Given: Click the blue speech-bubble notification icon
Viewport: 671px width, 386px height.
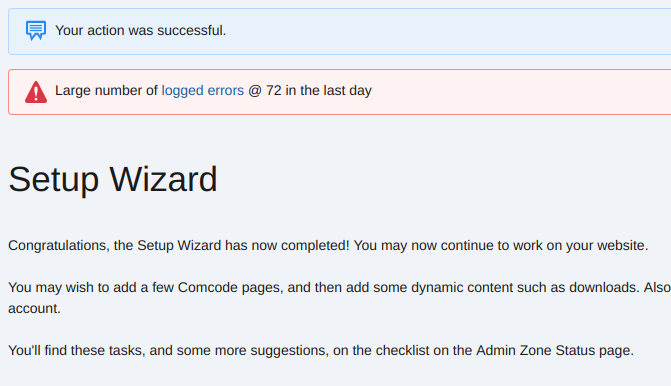Looking at the screenshot, I should tap(36, 31).
